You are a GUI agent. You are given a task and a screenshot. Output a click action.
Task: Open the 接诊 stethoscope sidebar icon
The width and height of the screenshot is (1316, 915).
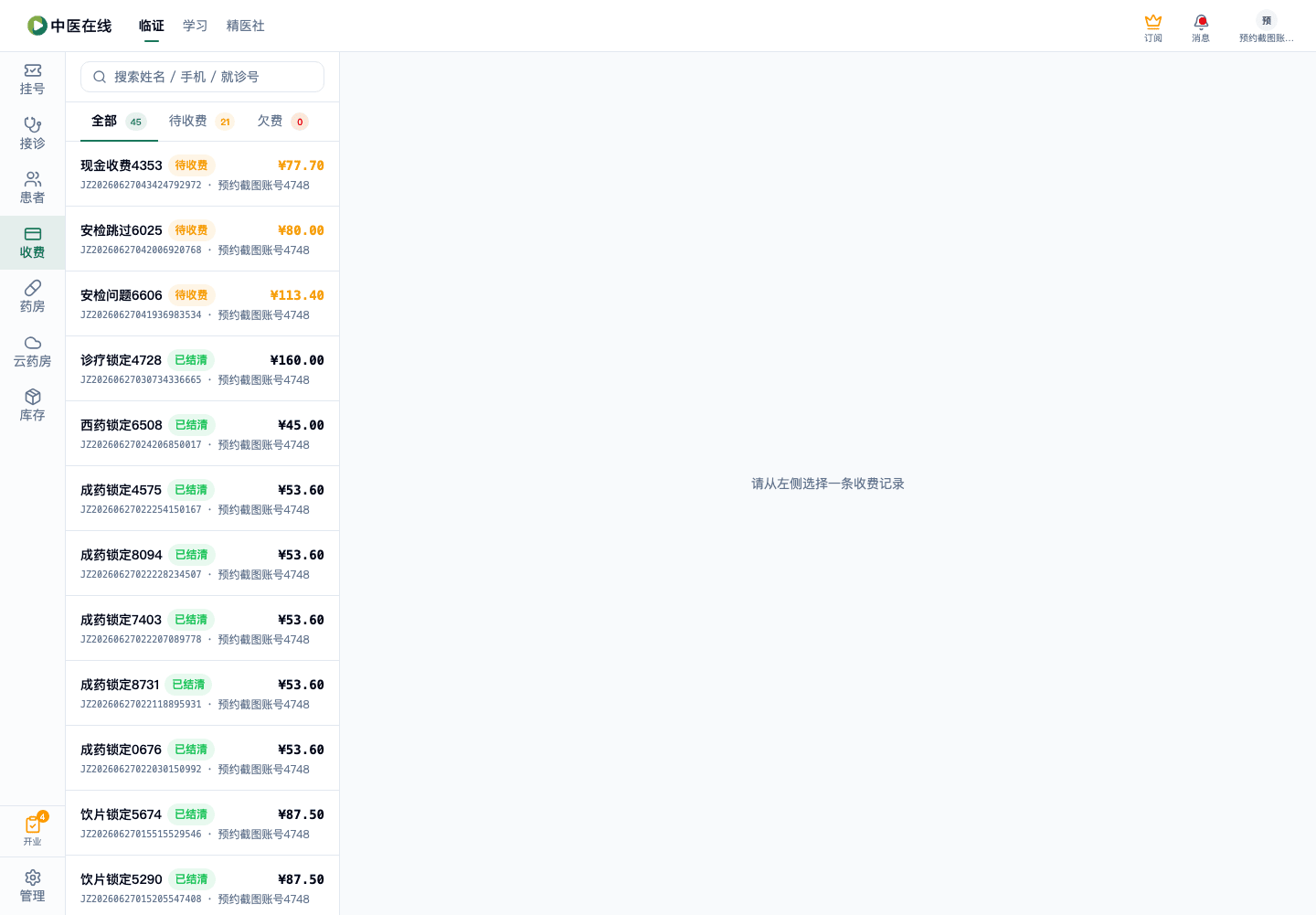(33, 124)
